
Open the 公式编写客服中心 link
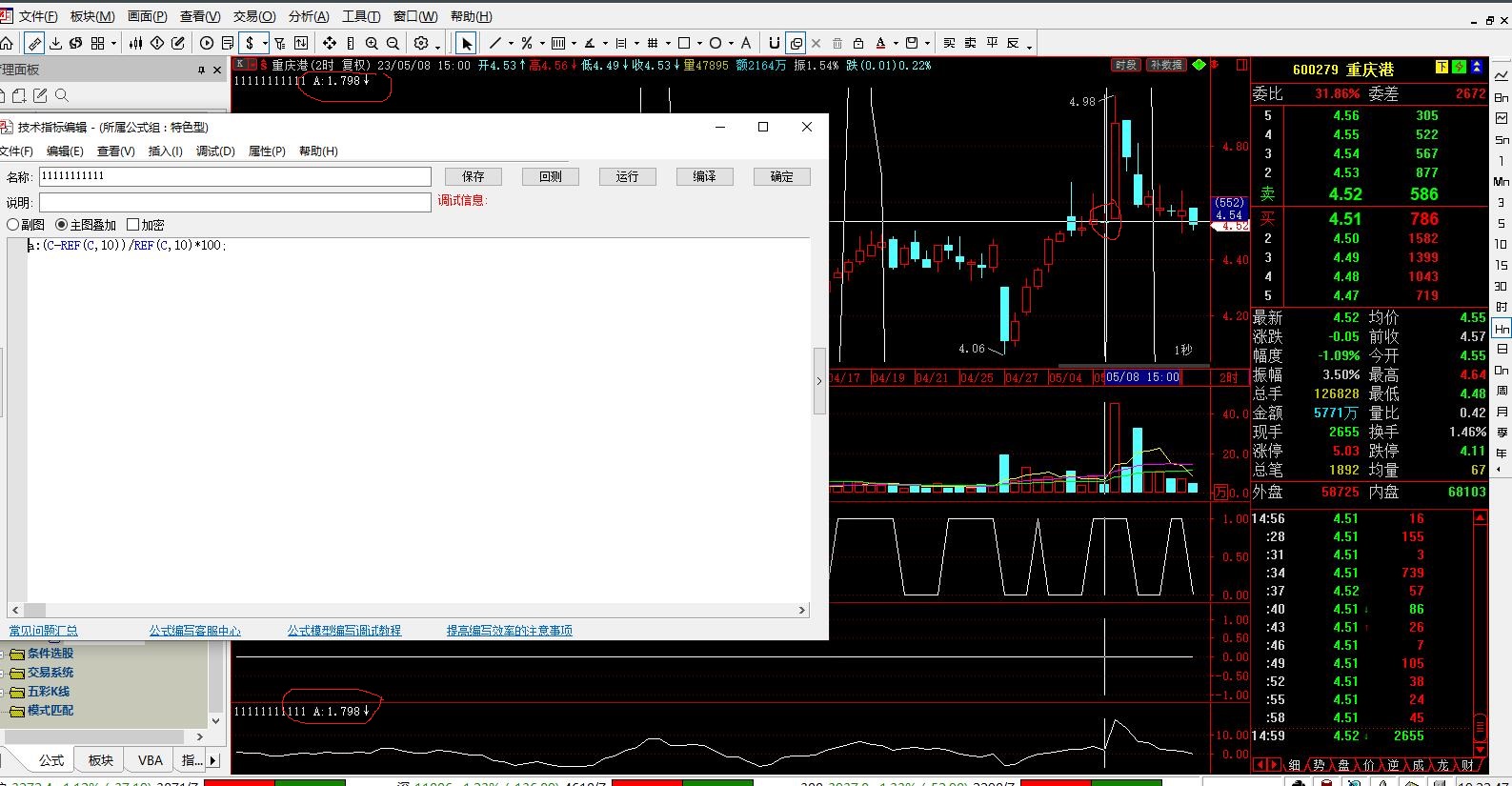[194, 631]
